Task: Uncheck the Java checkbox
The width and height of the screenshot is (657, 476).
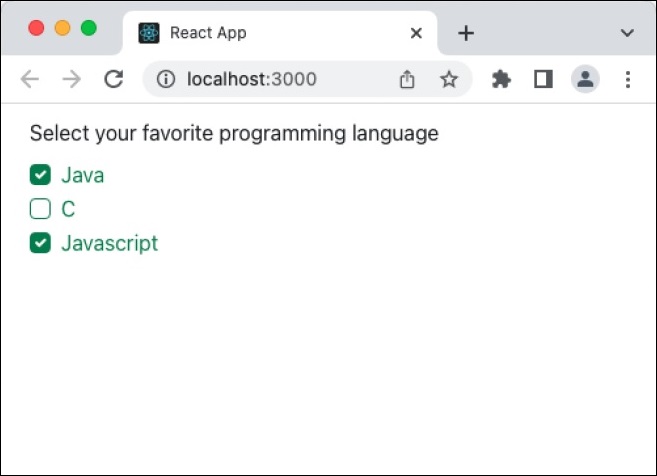Action: pyautogui.click(x=40, y=175)
